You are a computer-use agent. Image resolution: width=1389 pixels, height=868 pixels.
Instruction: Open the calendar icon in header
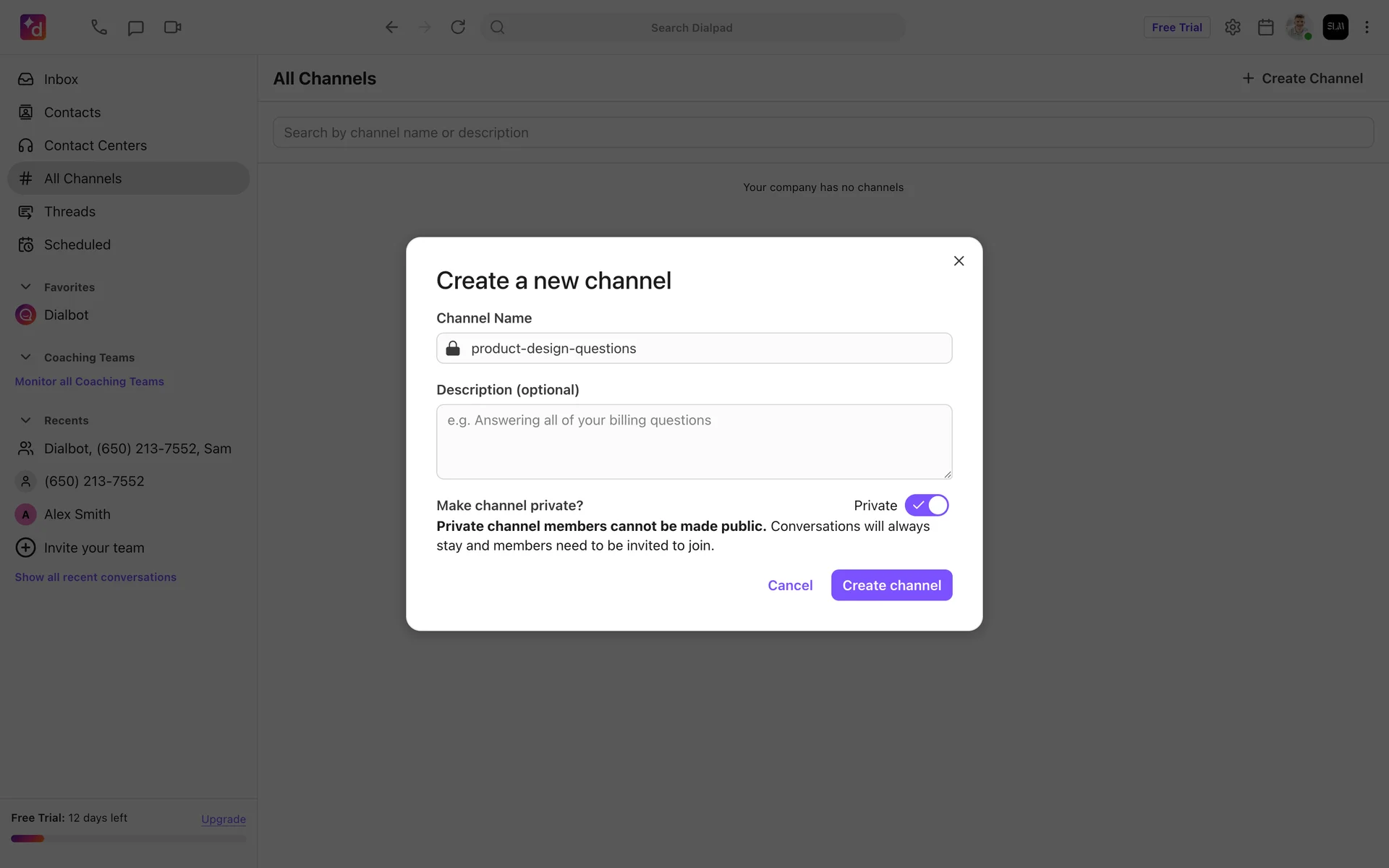coord(1265,27)
